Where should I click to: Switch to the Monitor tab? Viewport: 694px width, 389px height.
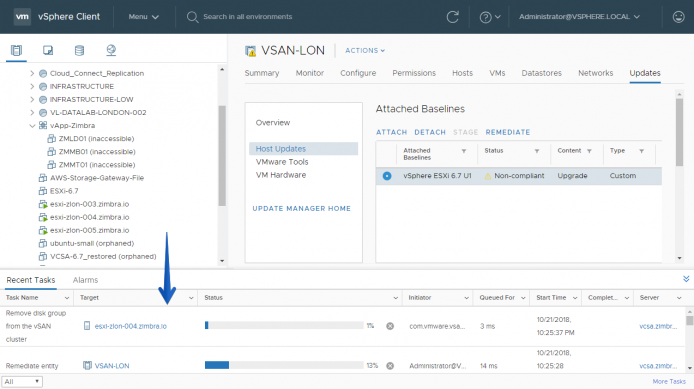[310, 73]
